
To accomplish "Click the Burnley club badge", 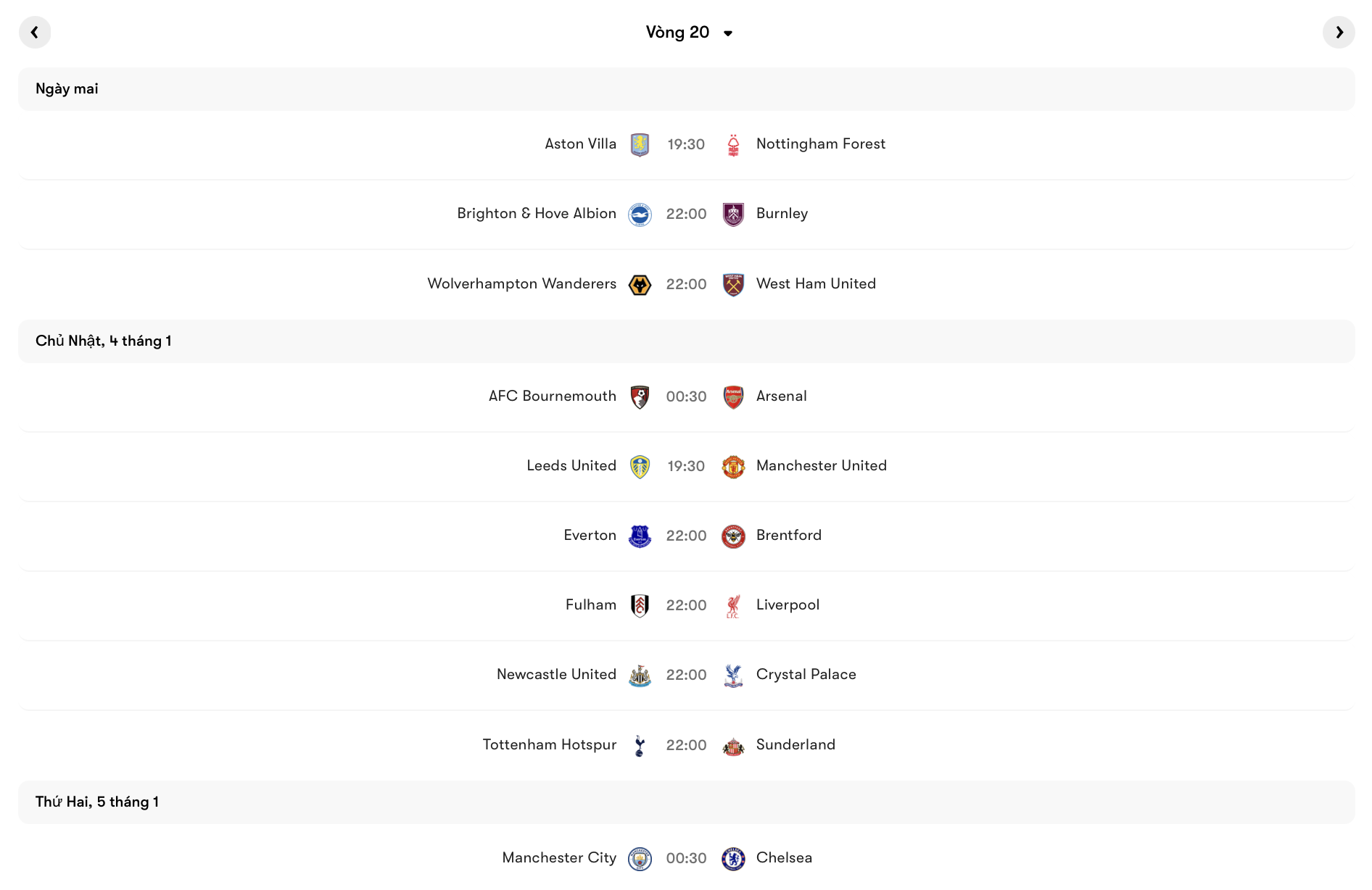I will 734,214.
